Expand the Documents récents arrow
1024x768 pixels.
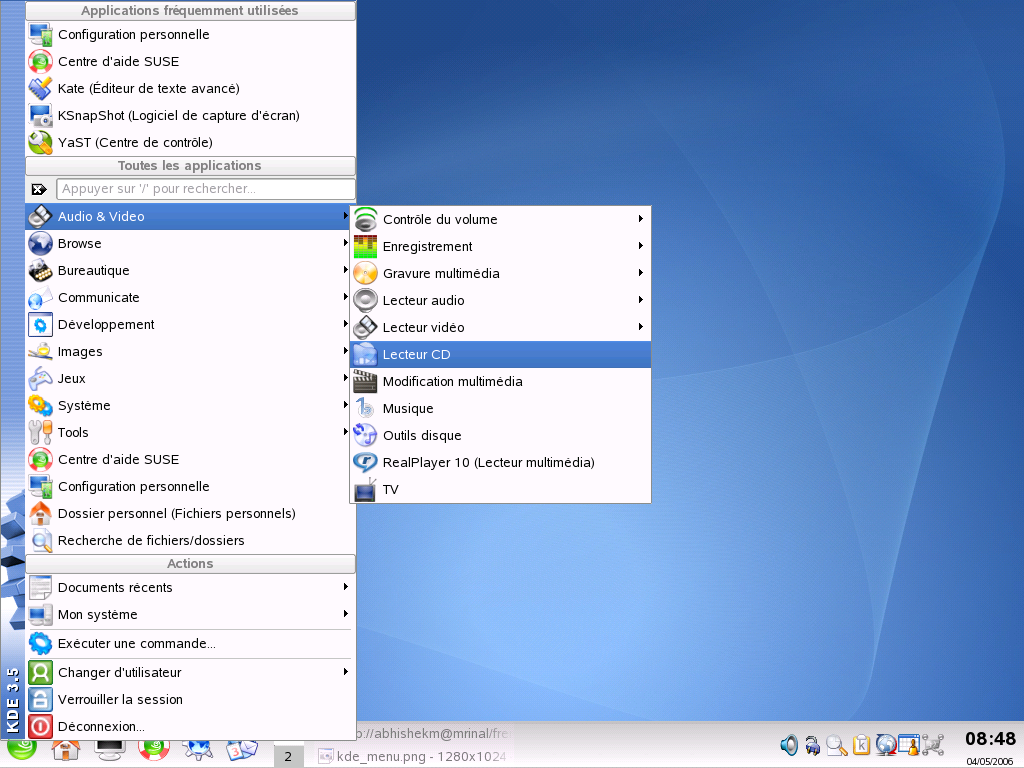(x=345, y=587)
